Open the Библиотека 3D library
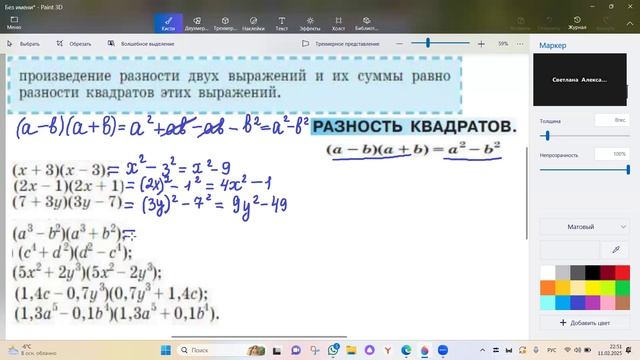Screen dimensions: 640x360 (x=366, y=23)
